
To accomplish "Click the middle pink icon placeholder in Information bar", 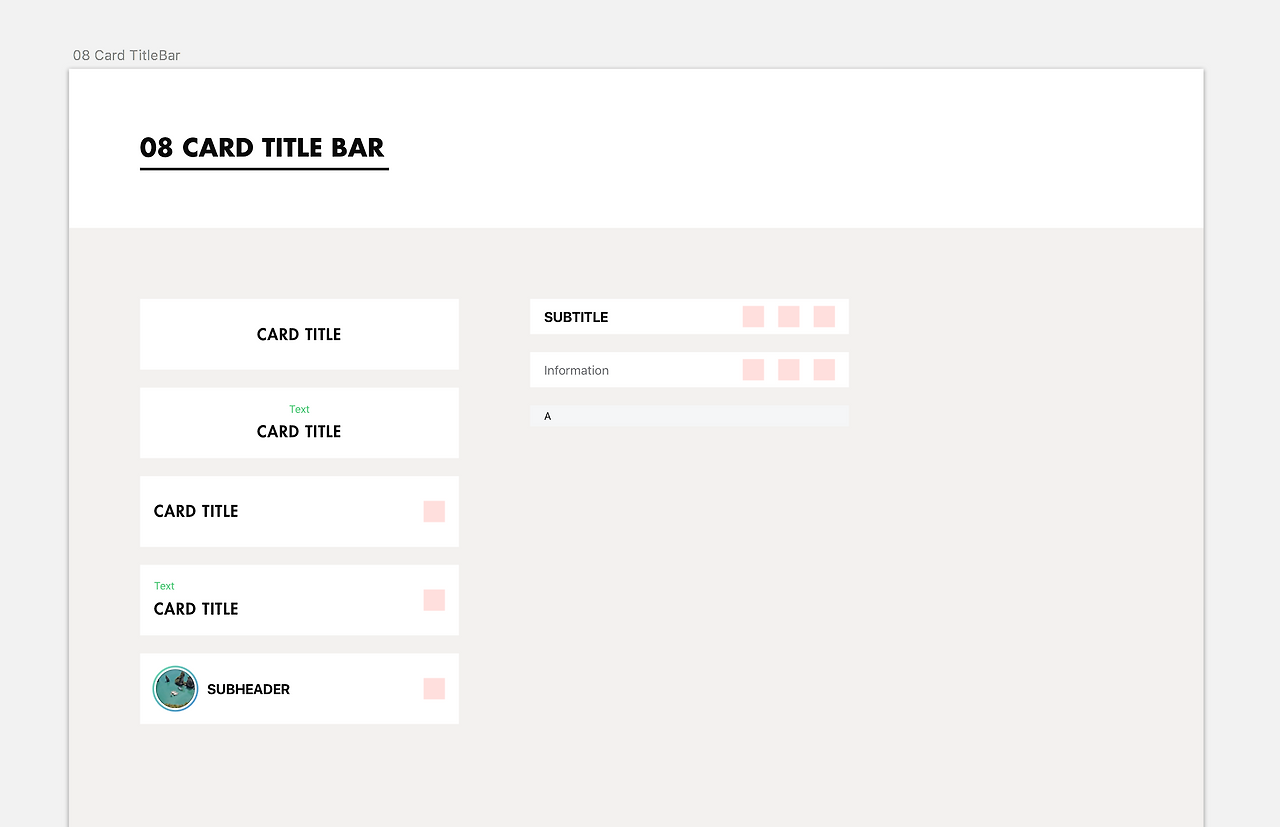I will click(789, 370).
